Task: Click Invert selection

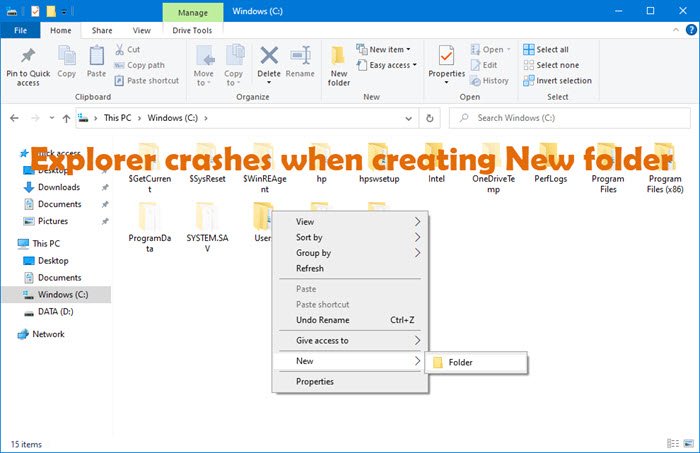Action: click(557, 81)
